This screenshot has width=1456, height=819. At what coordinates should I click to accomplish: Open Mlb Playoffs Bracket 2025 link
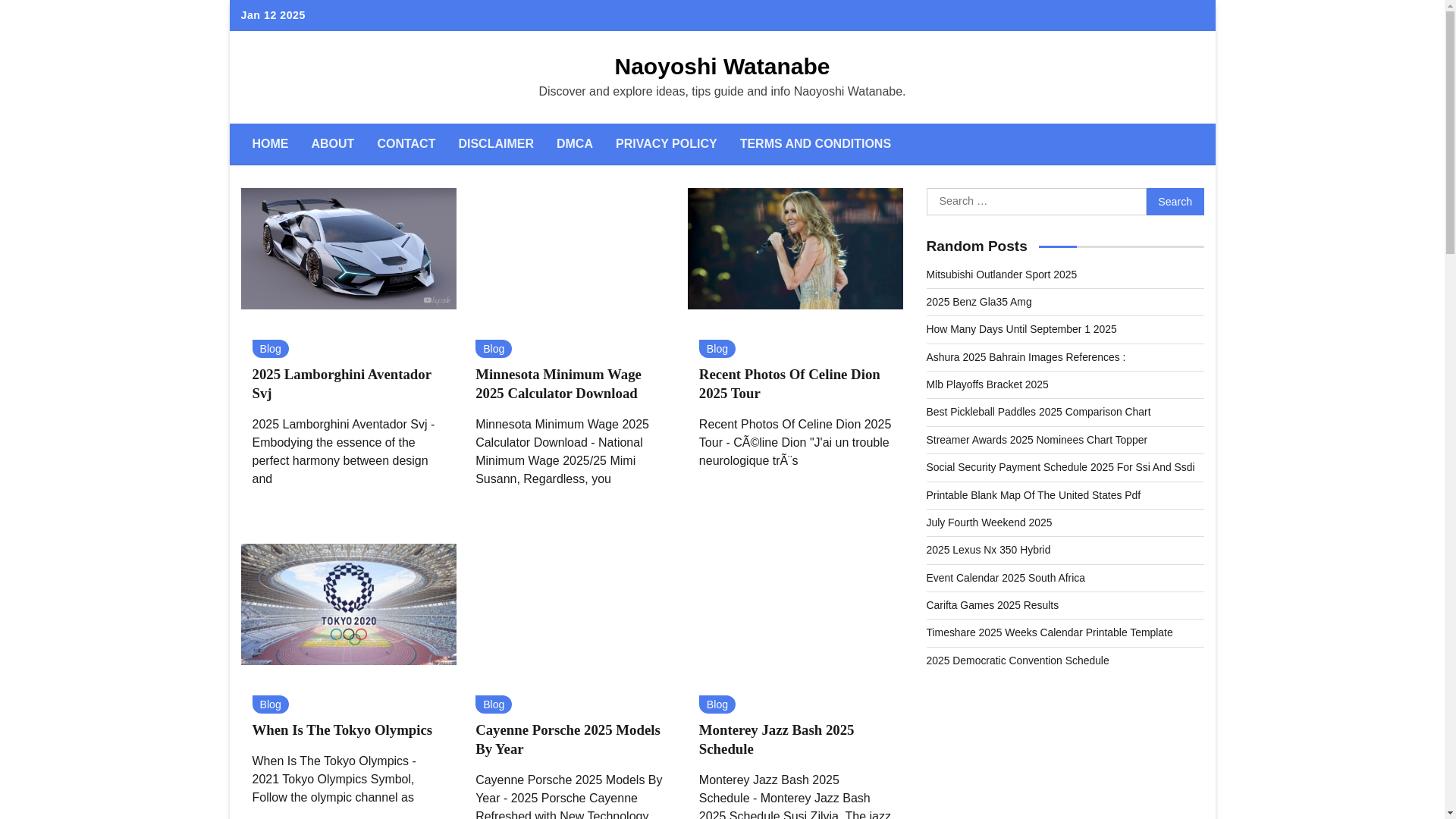987,384
